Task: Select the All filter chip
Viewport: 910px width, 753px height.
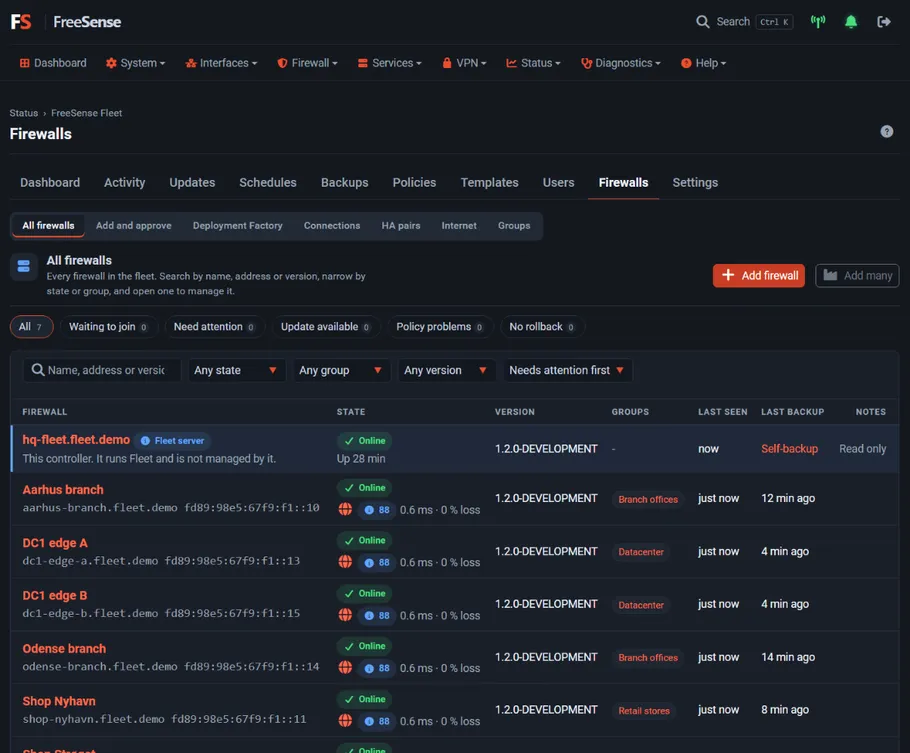Action: tap(31, 326)
